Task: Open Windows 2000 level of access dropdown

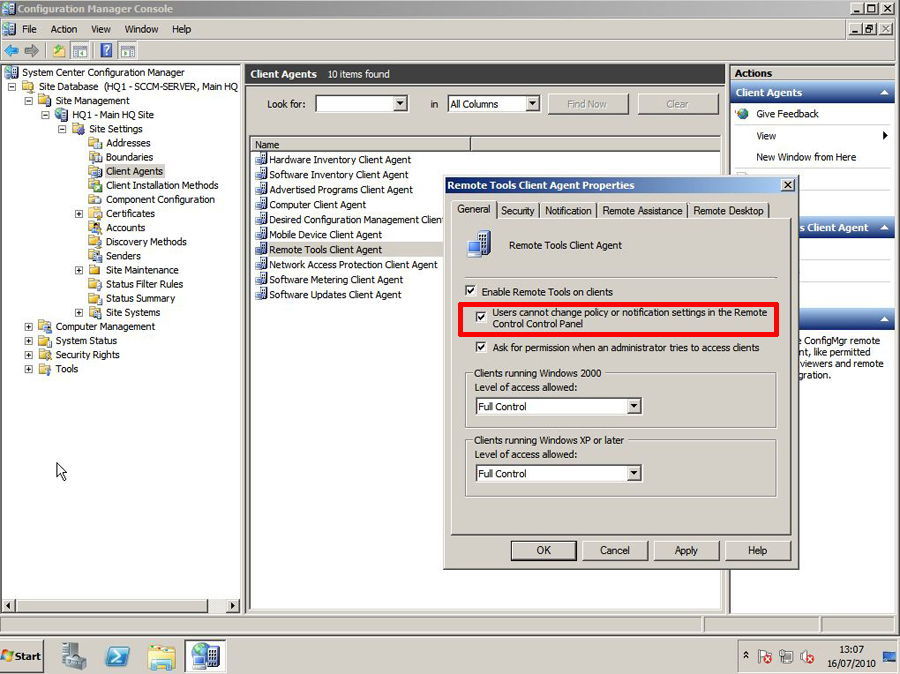Action: pos(634,406)
